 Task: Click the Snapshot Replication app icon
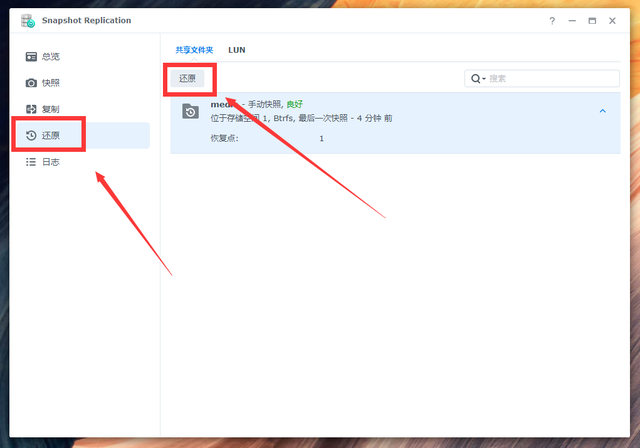(x=28, y=20)
